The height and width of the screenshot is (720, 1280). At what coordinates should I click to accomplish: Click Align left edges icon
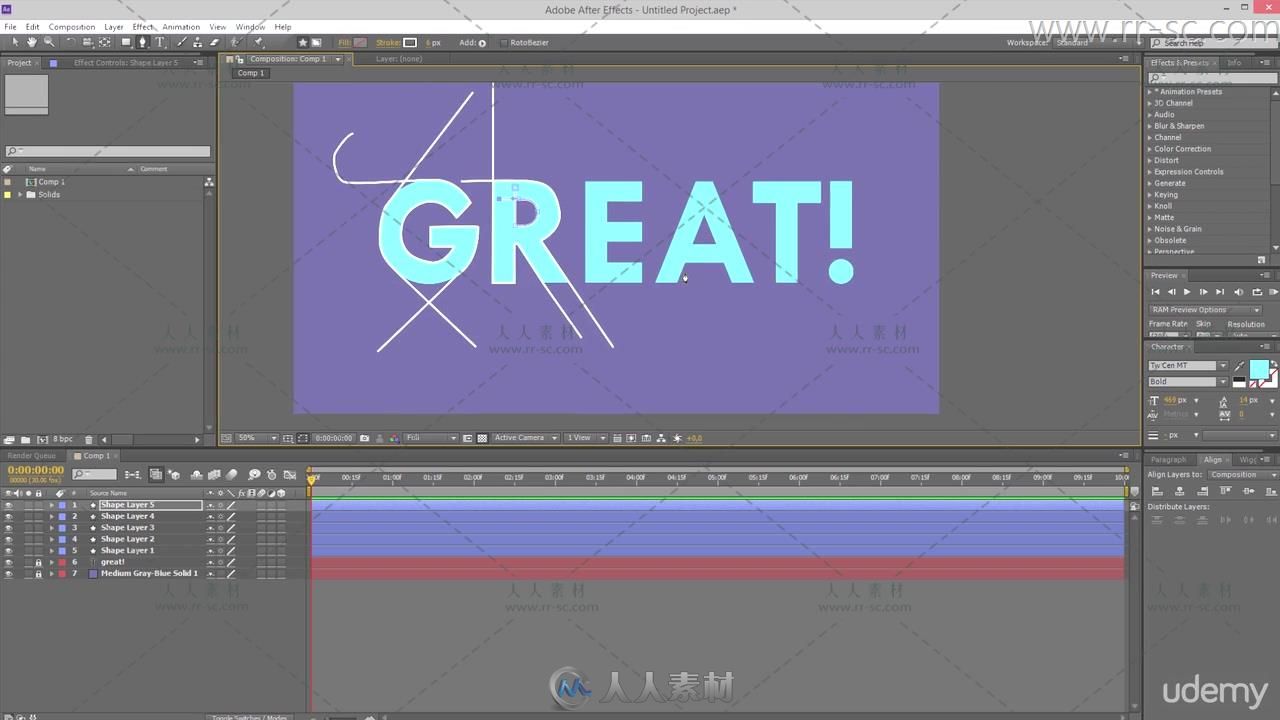click(x=1157, y=491)
